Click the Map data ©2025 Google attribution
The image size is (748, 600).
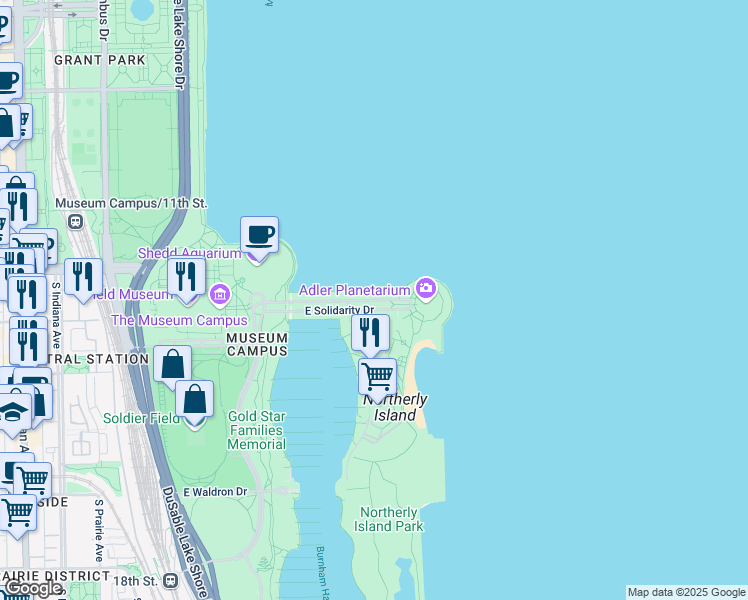tap(686, 592)
